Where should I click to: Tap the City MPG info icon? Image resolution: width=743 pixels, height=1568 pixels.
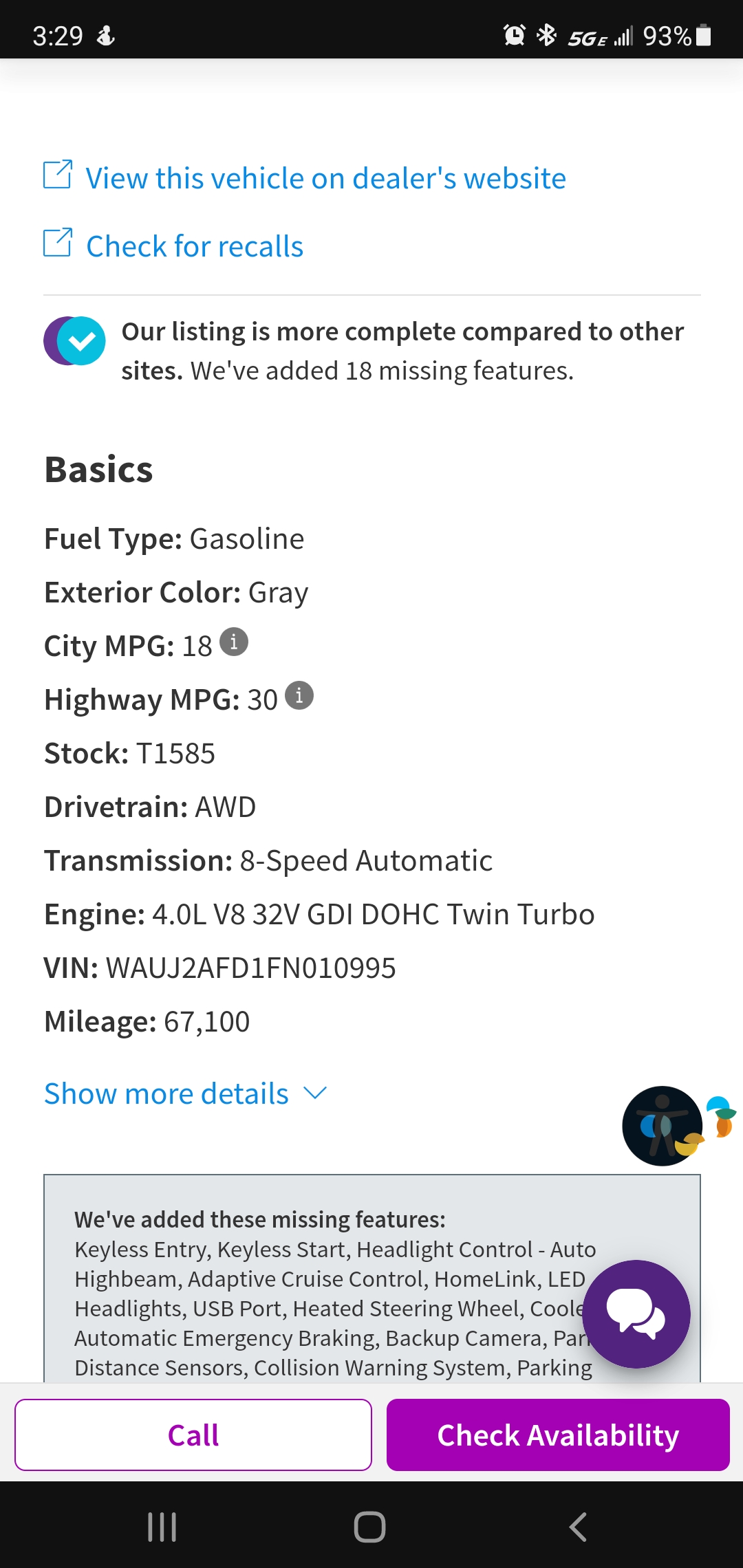point(234,642)
